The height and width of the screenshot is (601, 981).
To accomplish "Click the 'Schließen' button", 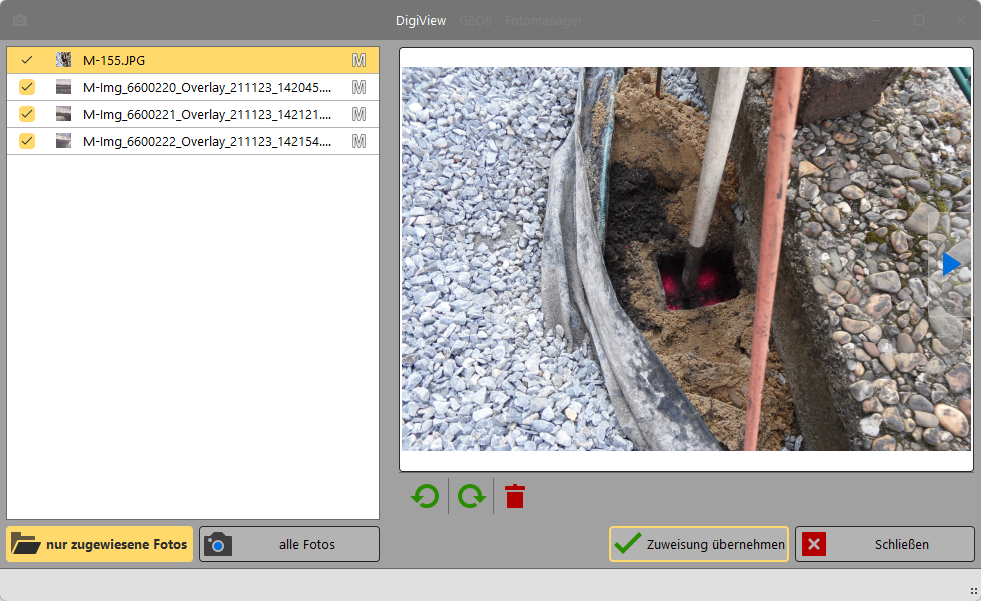I will coord(884,544).
